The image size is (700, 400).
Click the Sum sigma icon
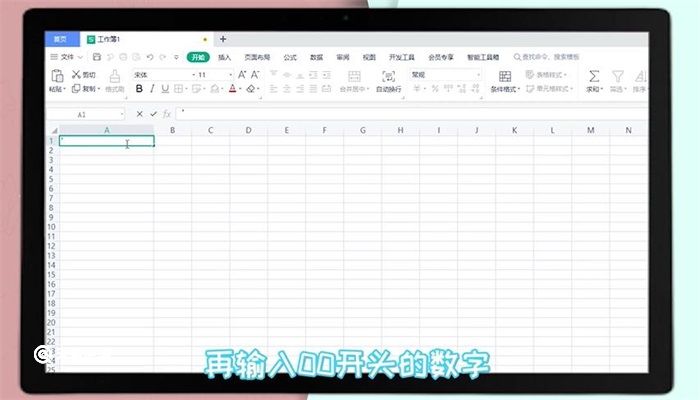click(594, 76)
